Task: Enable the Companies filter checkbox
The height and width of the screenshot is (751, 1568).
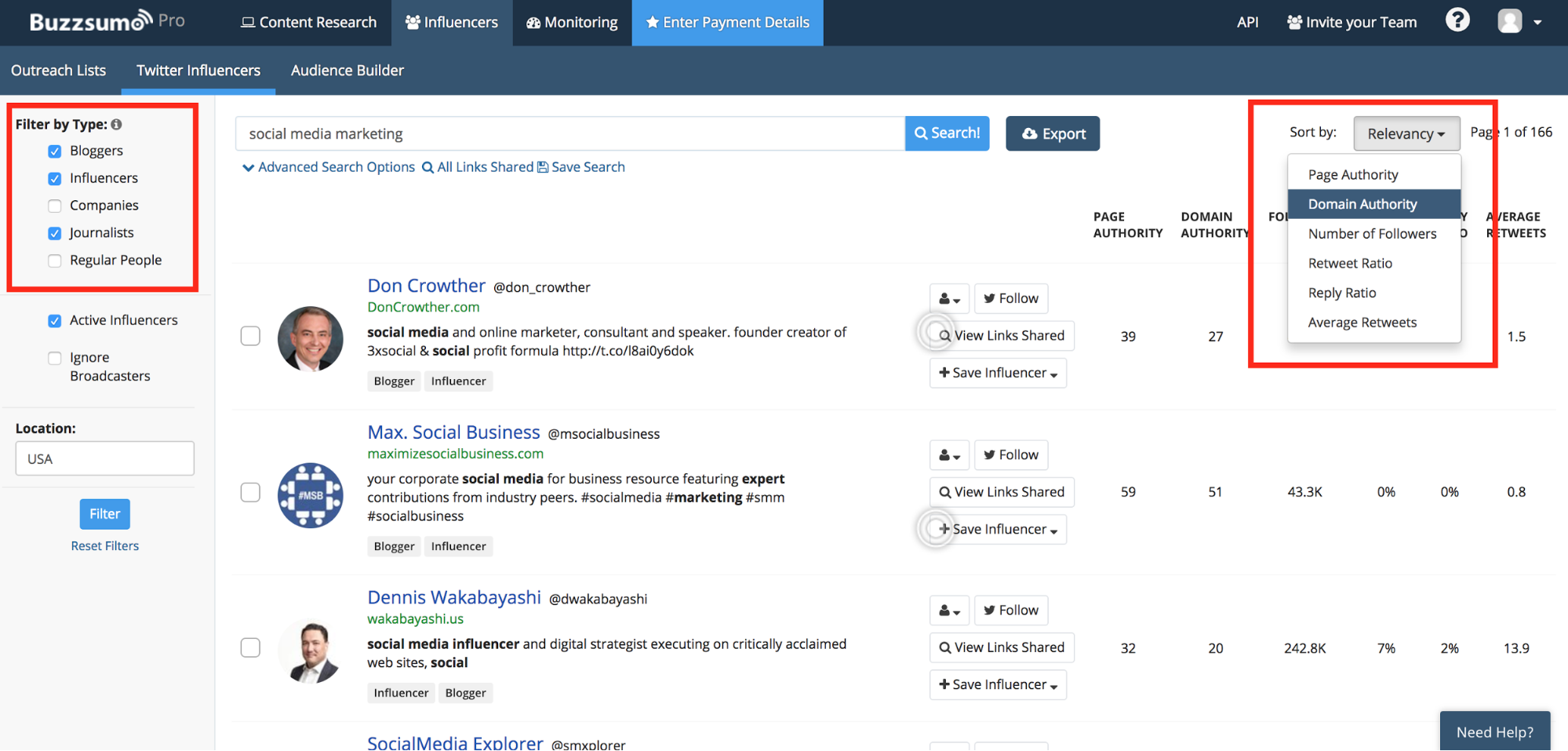Action: 55,206
